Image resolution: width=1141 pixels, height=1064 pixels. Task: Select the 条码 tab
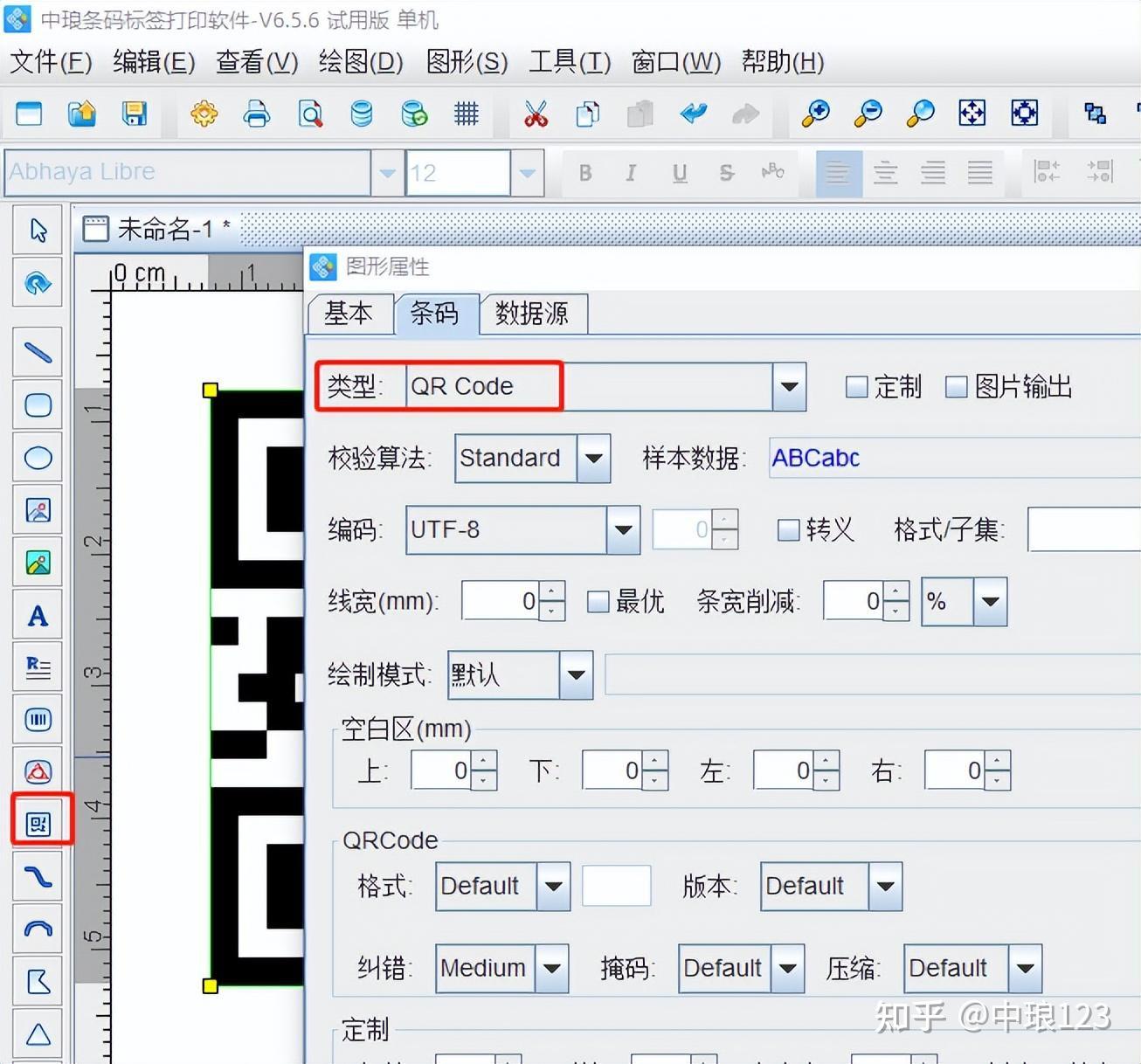(x=434, y=314)
